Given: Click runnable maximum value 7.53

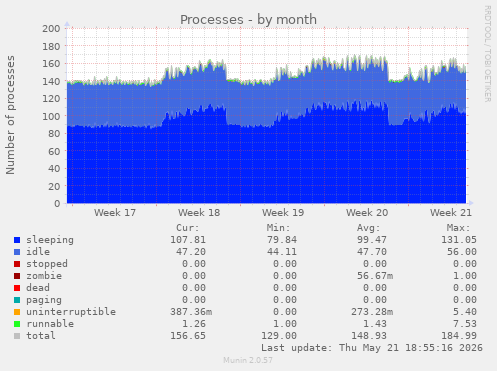Looking at the screenshot, I should point(465,324).
